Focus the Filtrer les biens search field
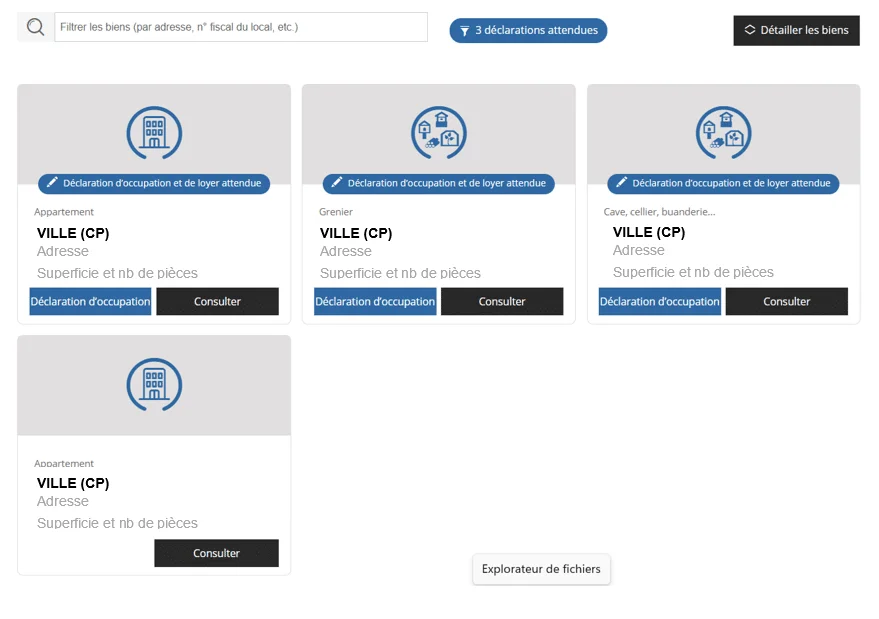 tap(240, 27)
